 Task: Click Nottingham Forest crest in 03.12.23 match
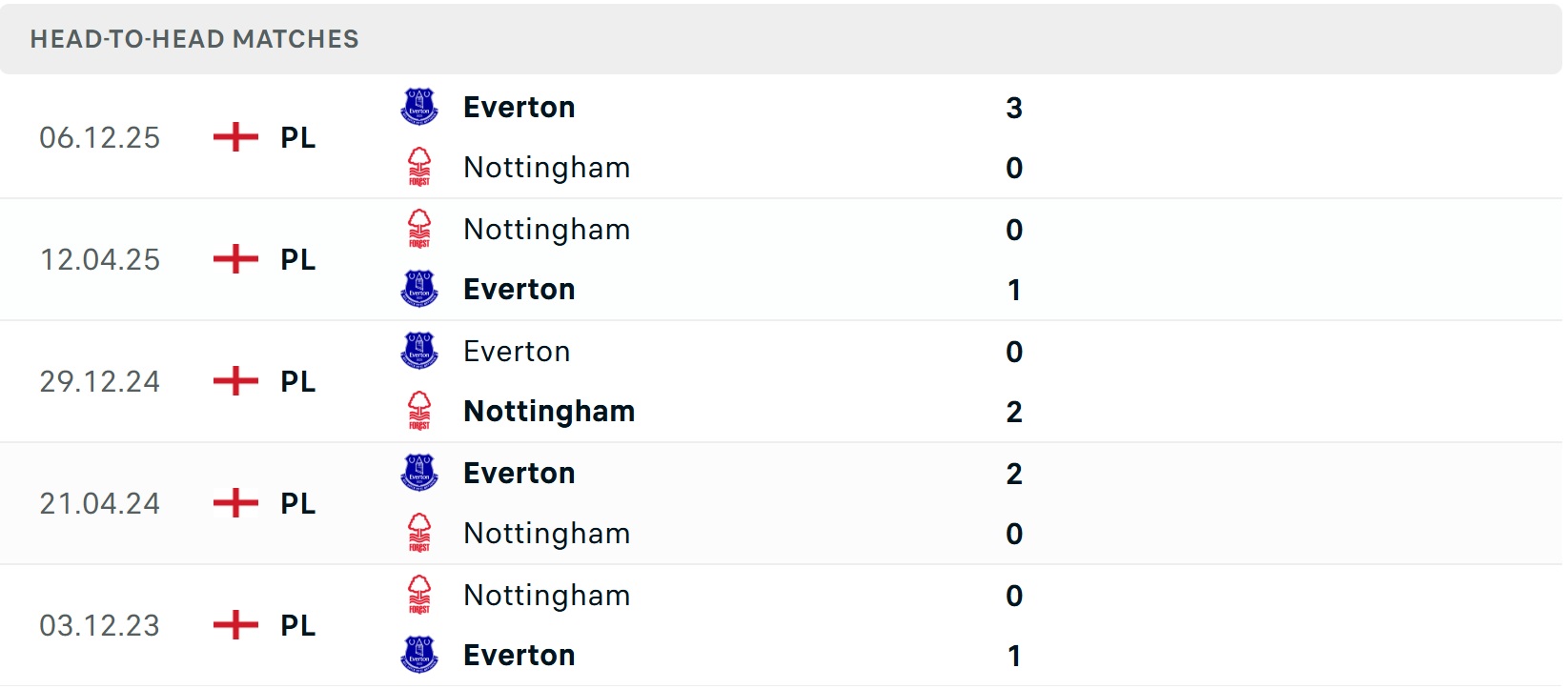pos(419,595)
